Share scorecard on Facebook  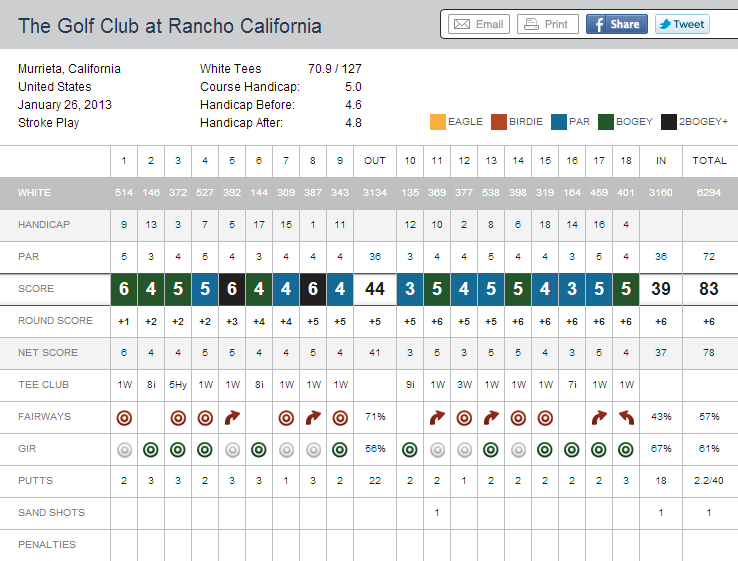pyautogui.click(x=616, y=24)
